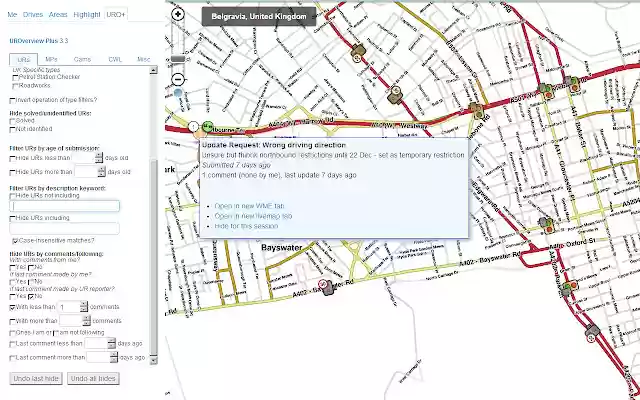Click the topmost brown update request marker on the map
The image size is (640, 400).
pyautogui.click(x=358, y=53)
